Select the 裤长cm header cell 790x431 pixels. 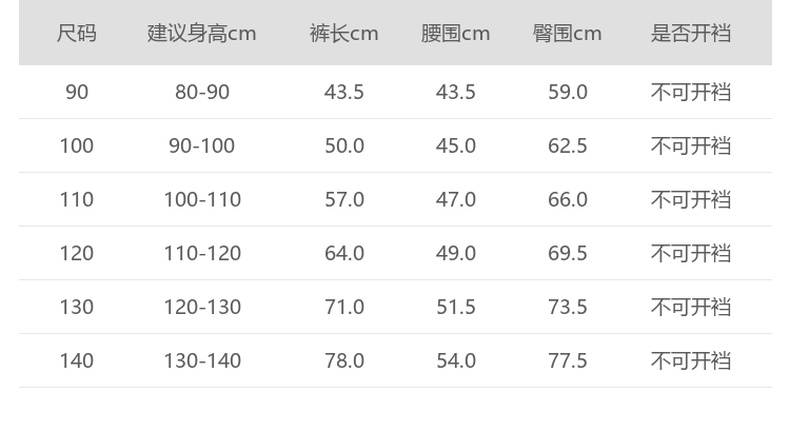coord(344,33)
